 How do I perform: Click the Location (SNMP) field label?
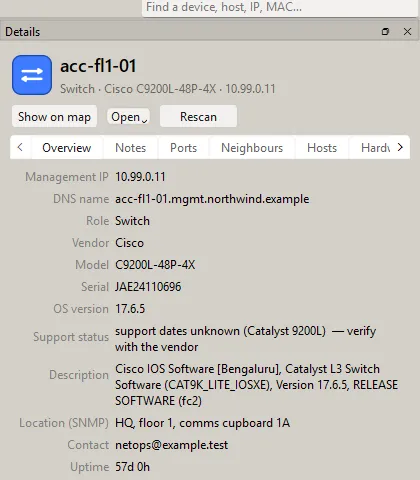tap(64, 423)
